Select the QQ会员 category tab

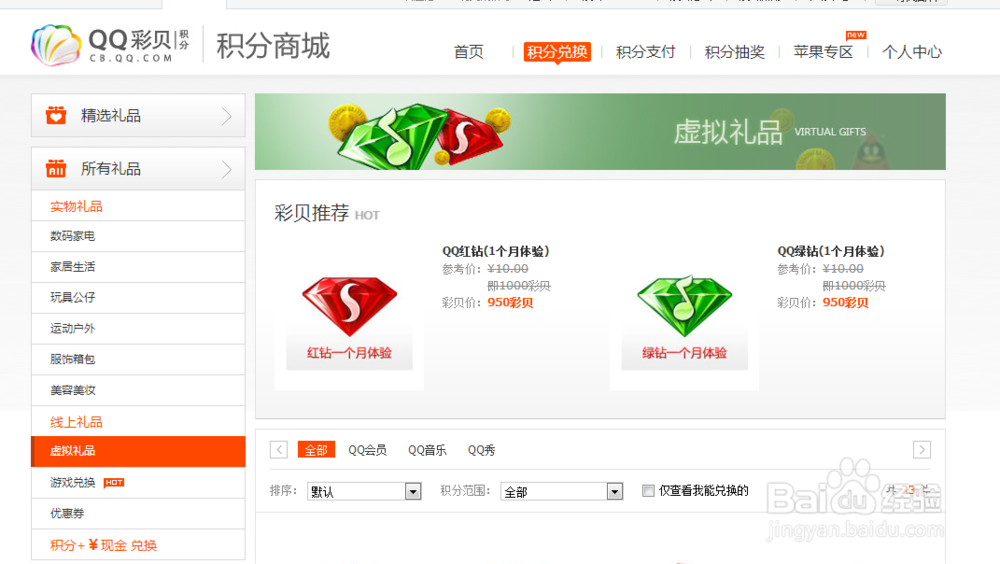click(x=367, y=450)
